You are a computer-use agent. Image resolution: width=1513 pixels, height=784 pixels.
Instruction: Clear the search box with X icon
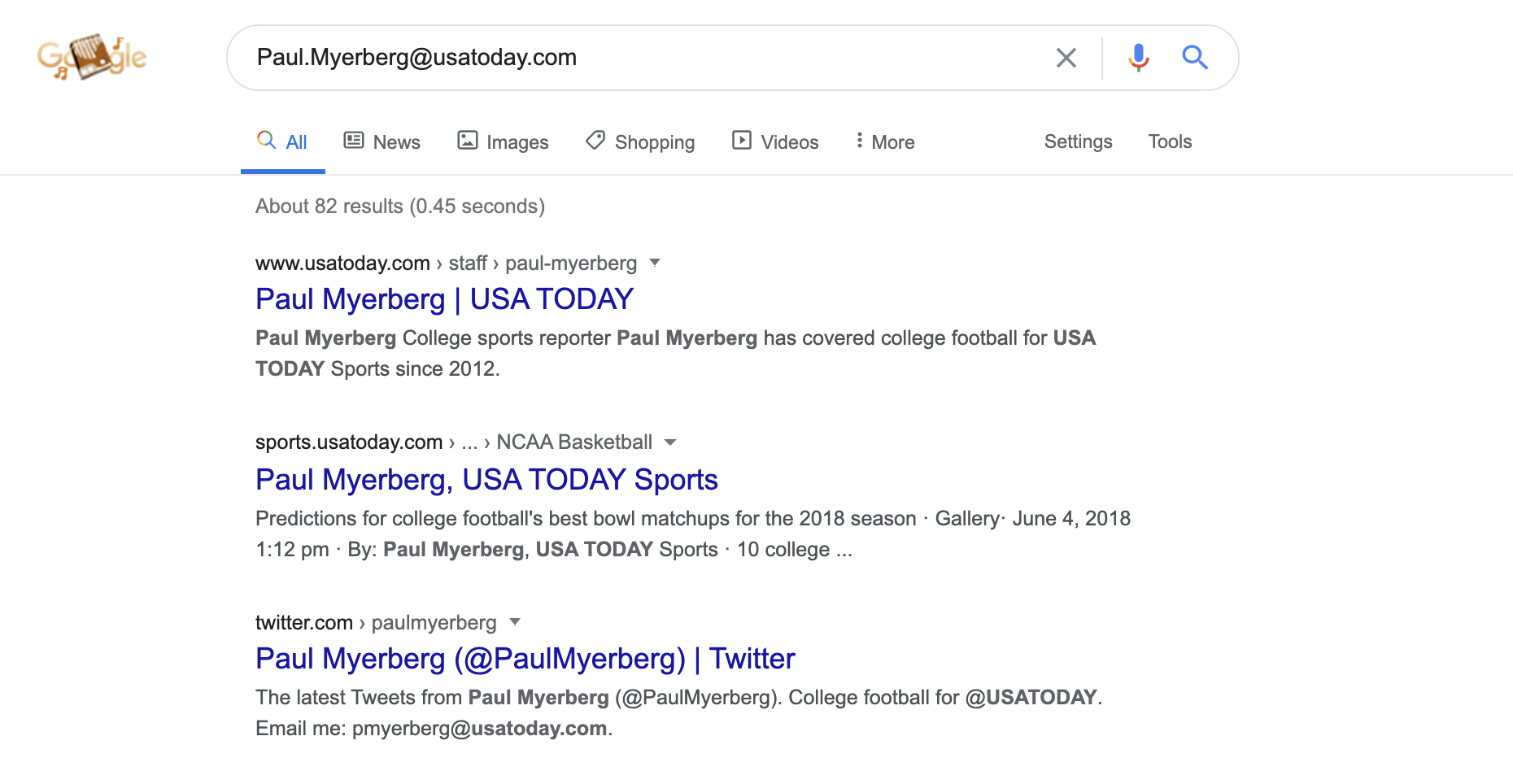pyautogui.click(x=1066, y=58)
